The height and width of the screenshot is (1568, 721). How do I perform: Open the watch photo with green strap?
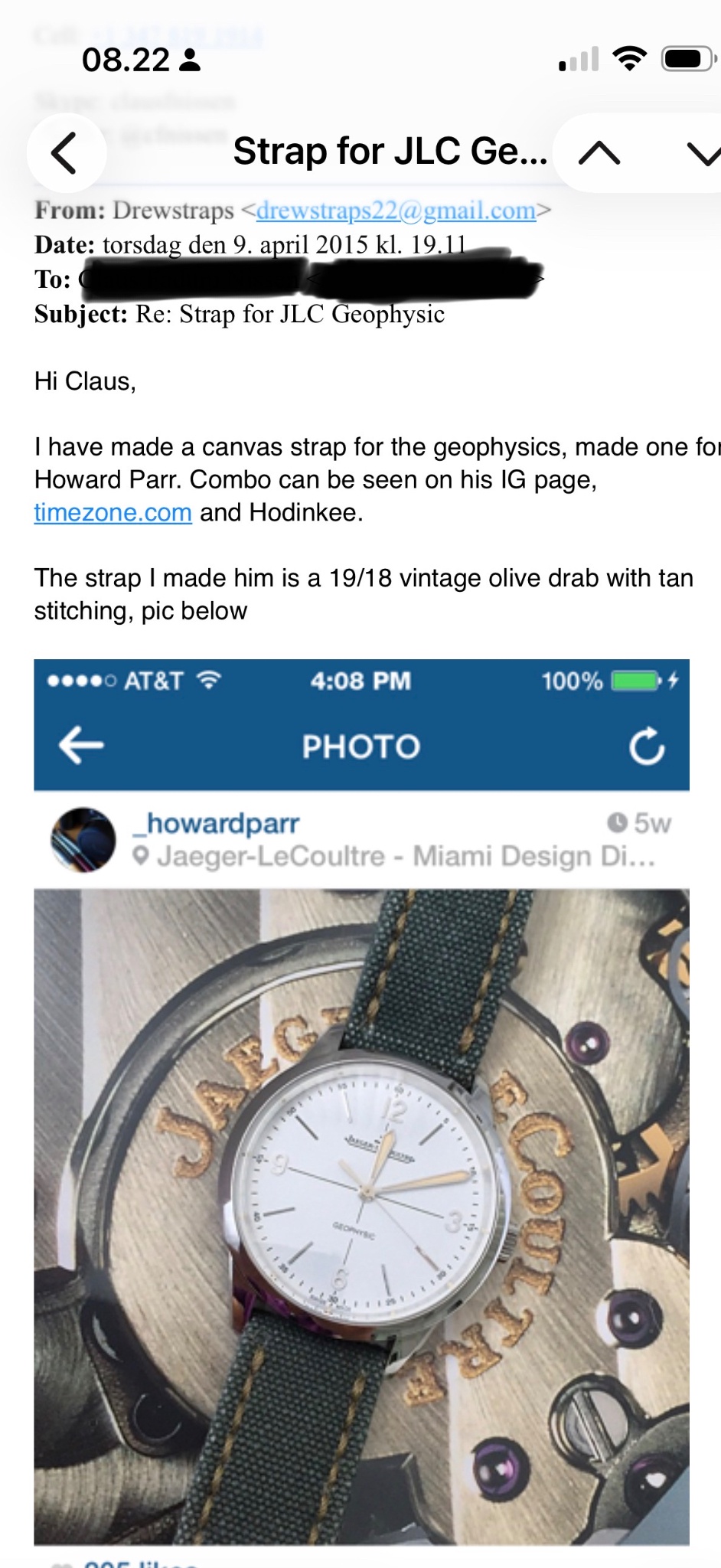361,1217
